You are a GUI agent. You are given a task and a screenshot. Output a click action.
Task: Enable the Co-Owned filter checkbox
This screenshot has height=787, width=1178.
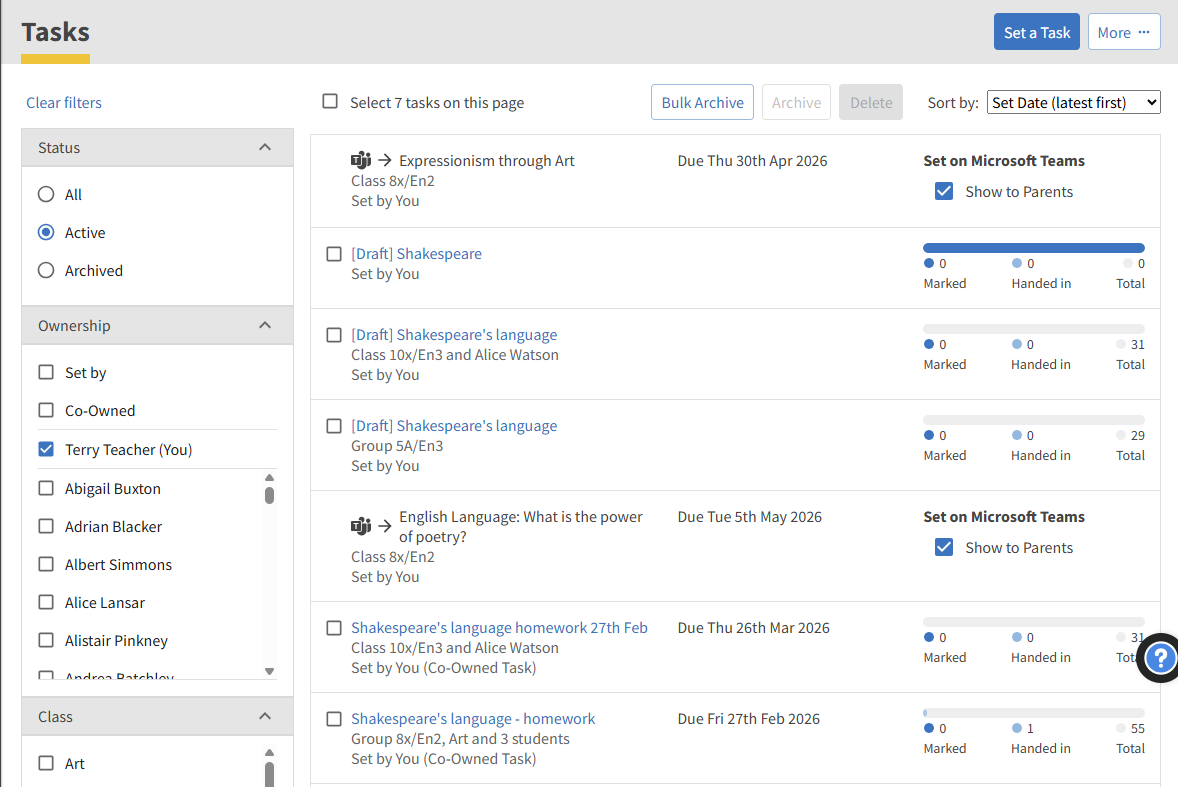46,410
